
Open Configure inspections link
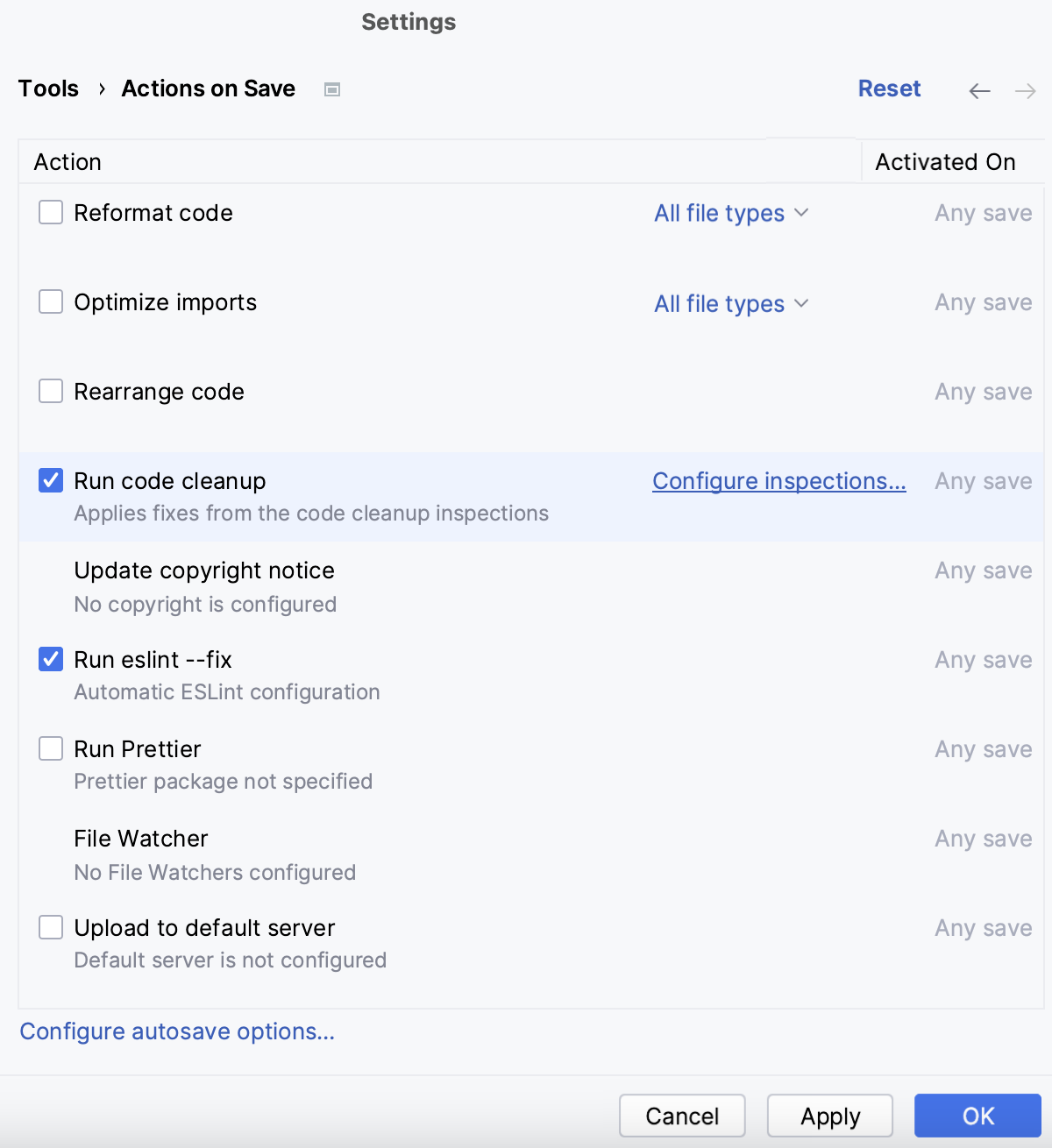pyautogui.click(x=778, y=480)
